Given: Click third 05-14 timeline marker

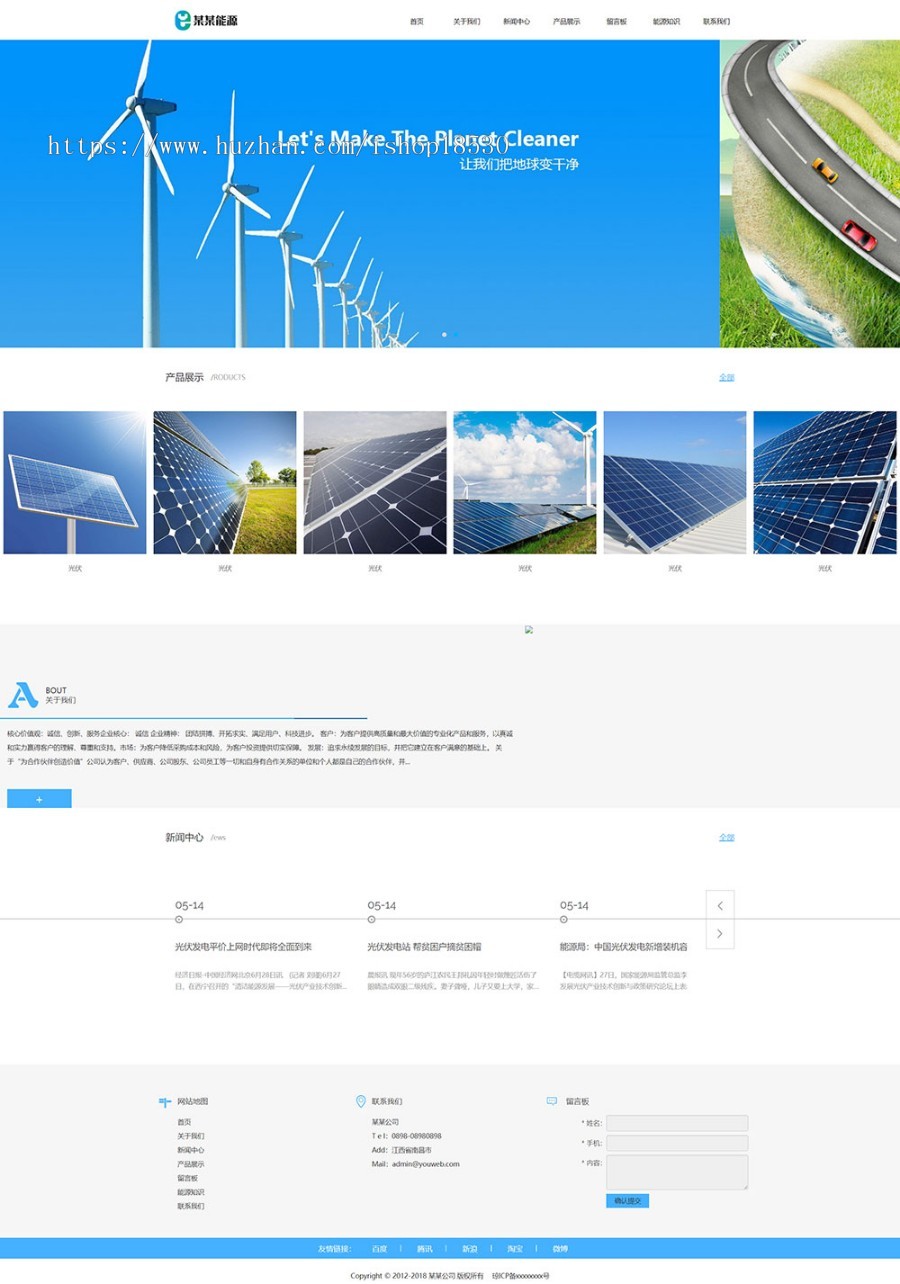Looking at the screenshot, I should click(x=563, y=919).
